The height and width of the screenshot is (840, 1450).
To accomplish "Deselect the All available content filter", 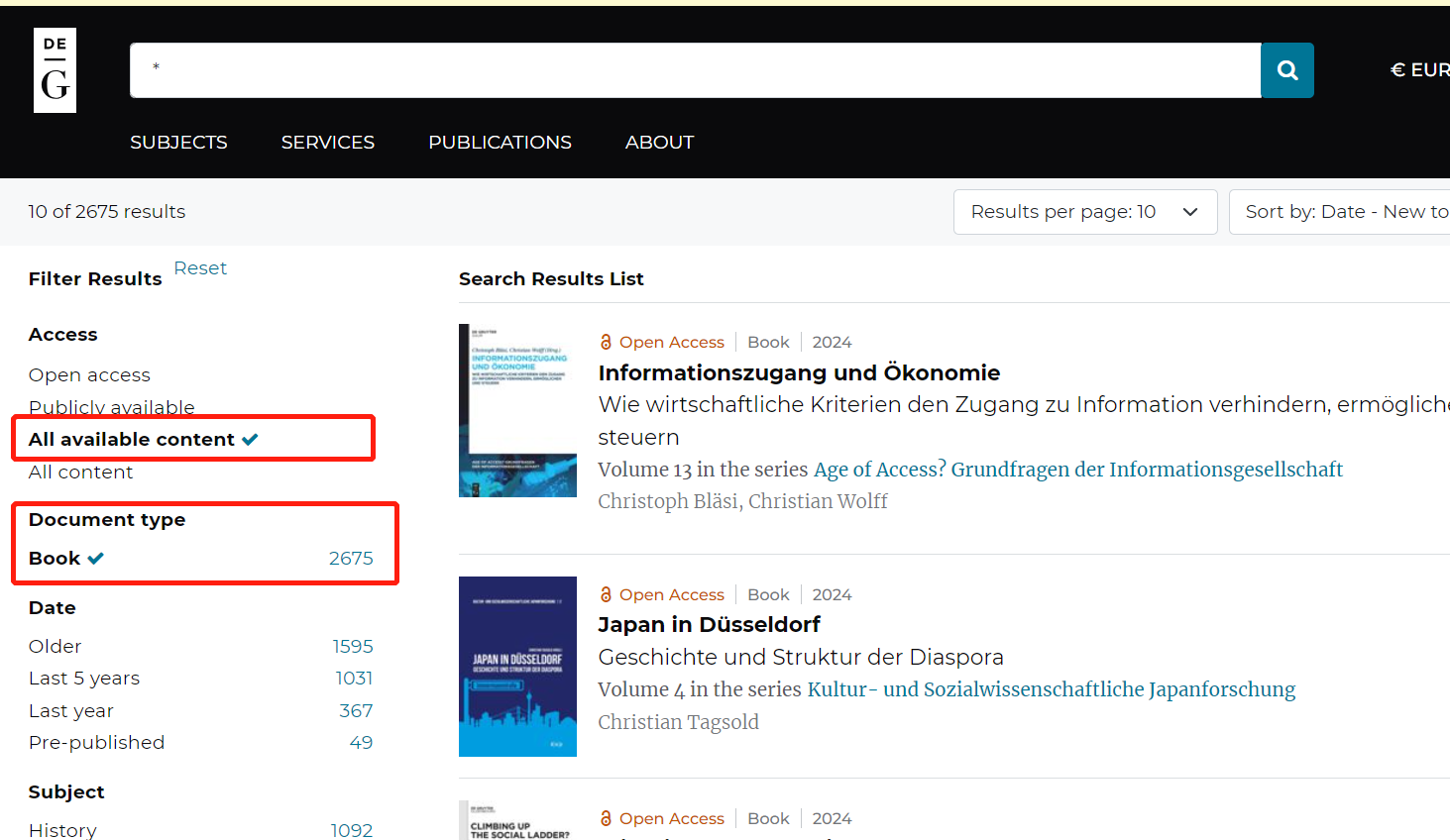I will (x=142, y=440).
